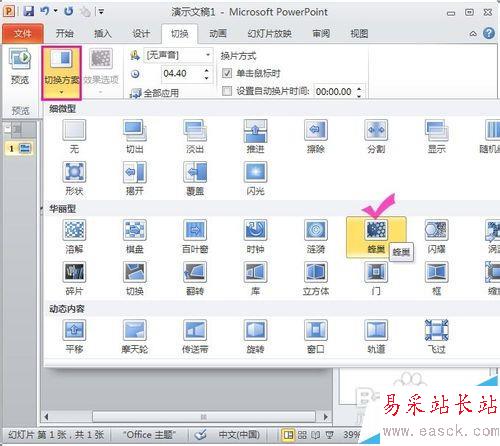The width and height of the screenshot is (500, 446).
Task: Switch to the 插入 Insert tab
Action: tap(102, 34)
